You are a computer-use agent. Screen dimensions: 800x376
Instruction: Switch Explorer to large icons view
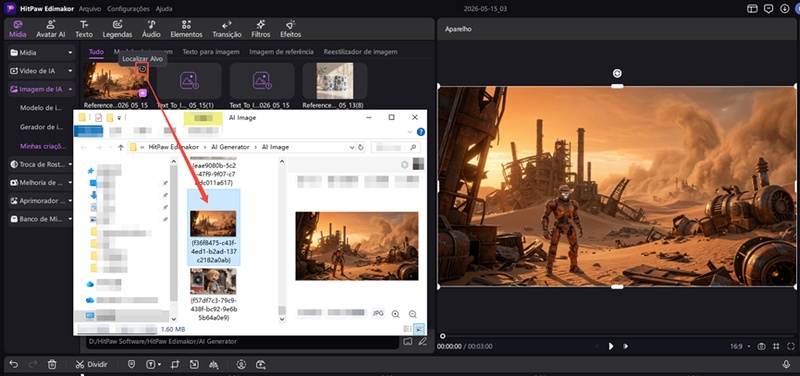click(419, 329)
